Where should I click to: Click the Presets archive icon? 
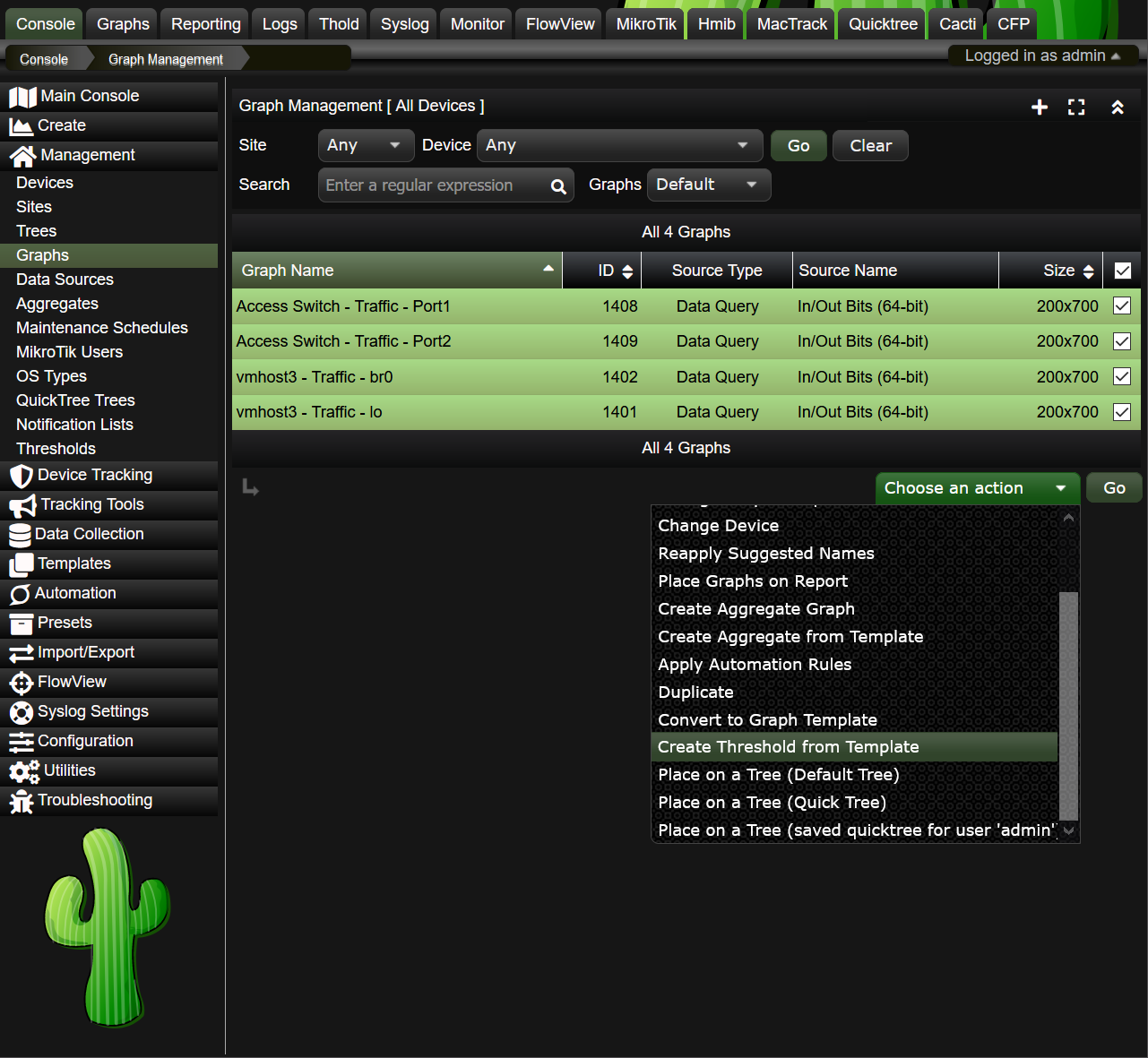pyautogui.click(x=22, y=624)
